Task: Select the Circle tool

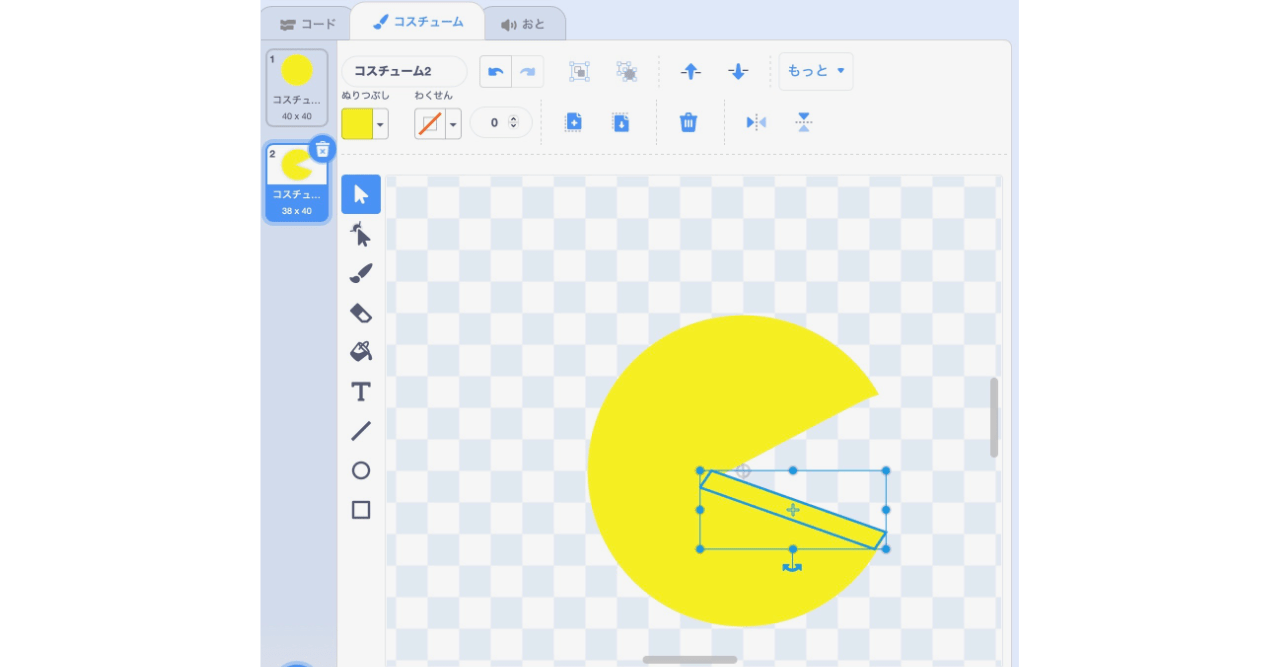Action: (x=361, y=470)
